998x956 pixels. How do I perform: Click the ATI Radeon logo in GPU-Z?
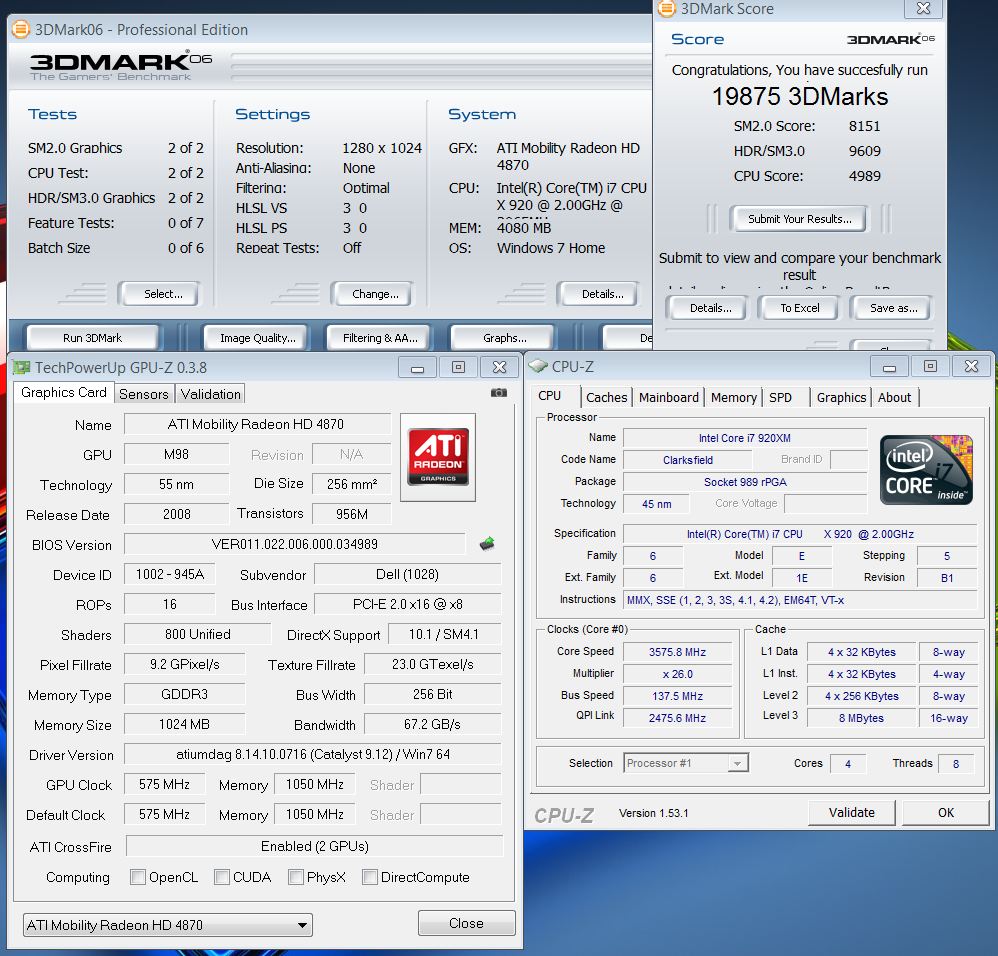(438, 456)
